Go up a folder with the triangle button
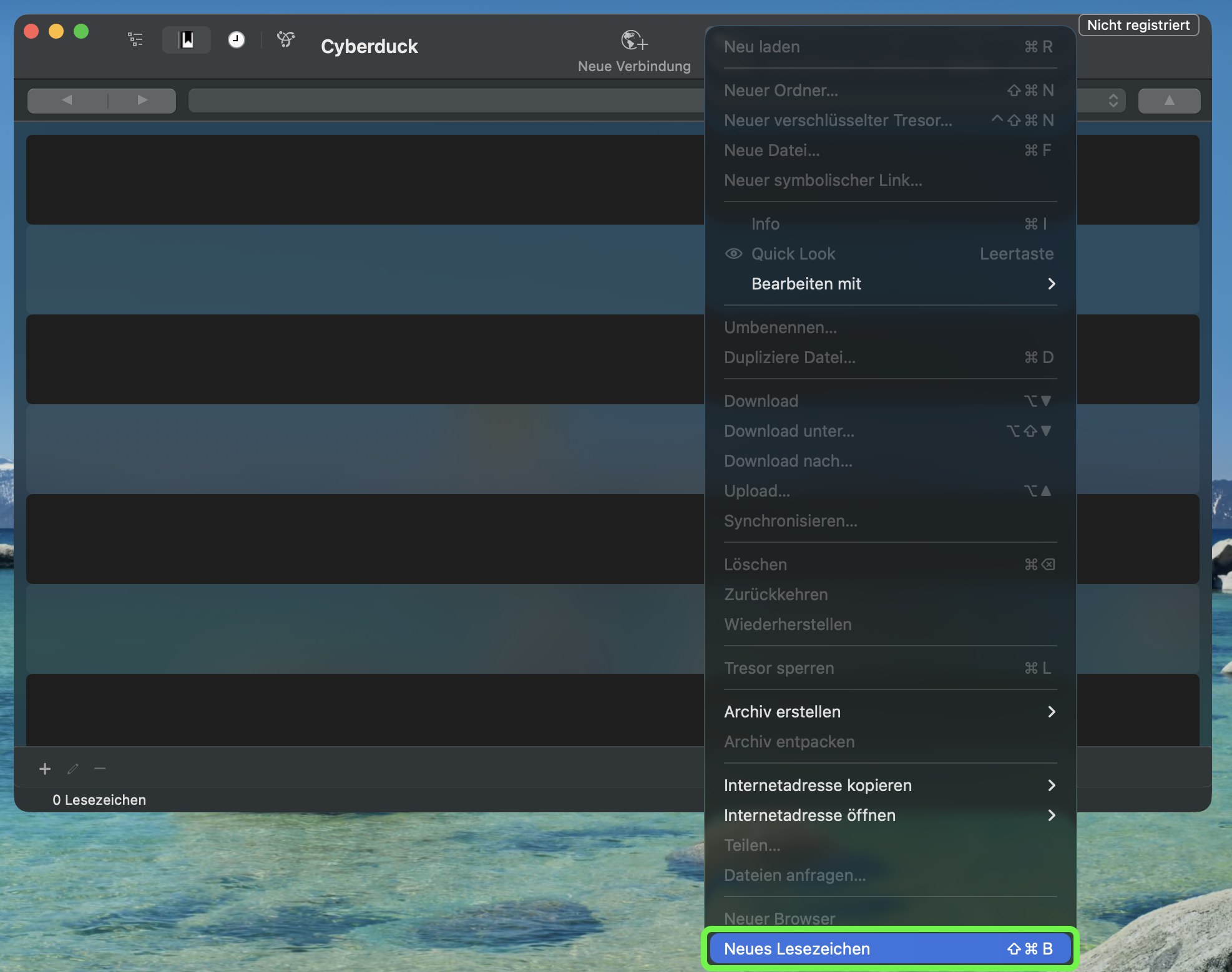 (1169, 100)
